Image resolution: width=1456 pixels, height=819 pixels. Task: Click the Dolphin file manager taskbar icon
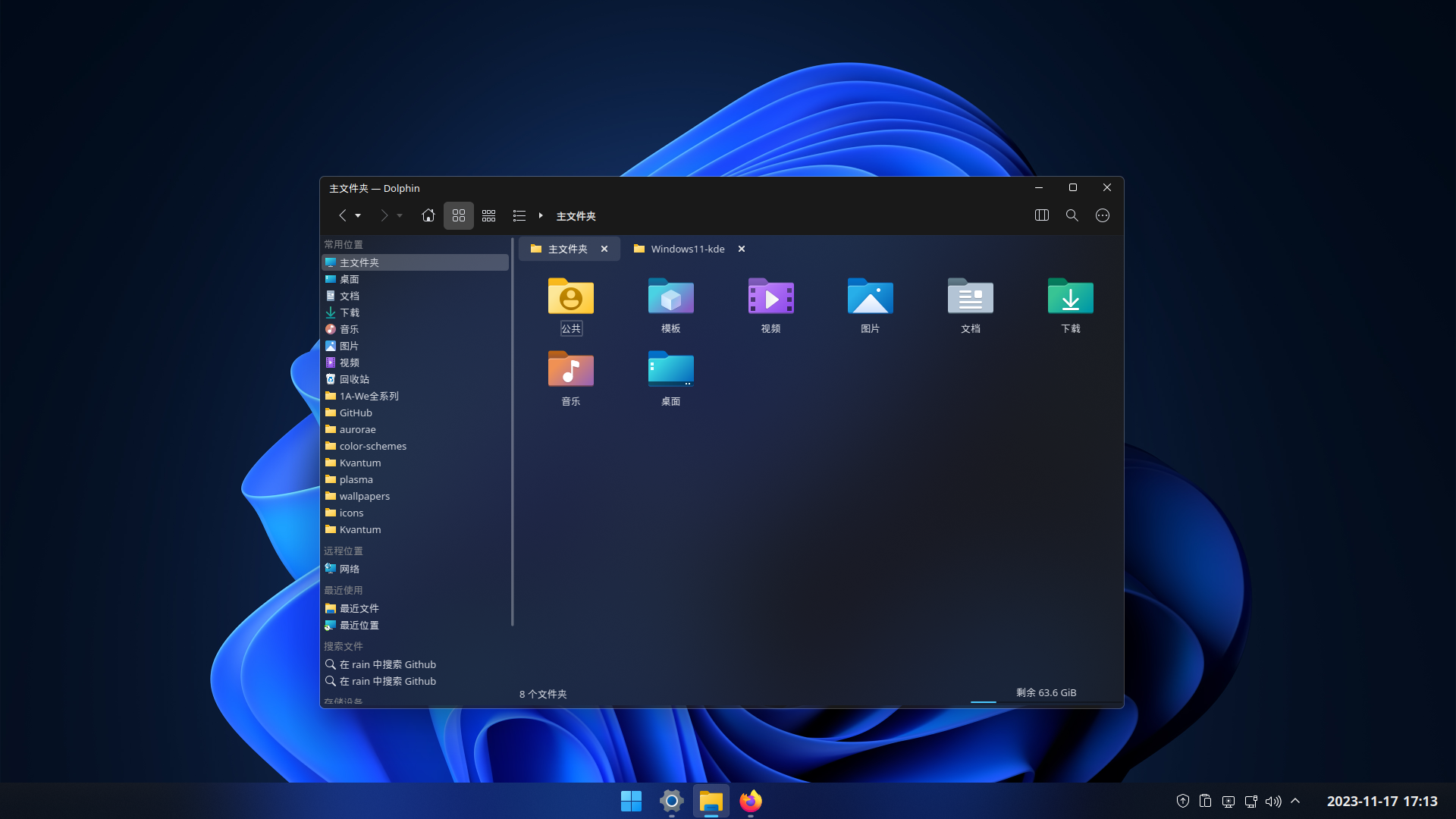711,801
